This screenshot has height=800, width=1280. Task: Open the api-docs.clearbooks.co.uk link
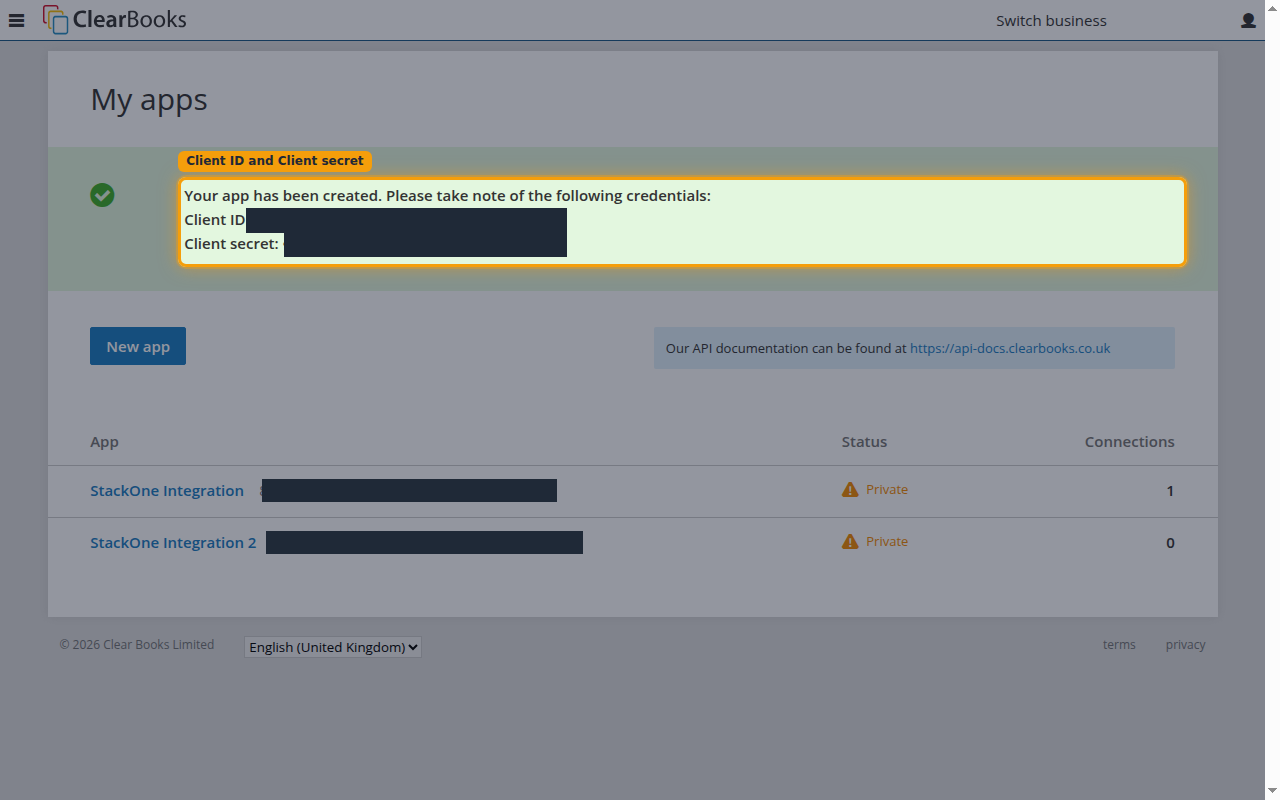(1010, 348)
